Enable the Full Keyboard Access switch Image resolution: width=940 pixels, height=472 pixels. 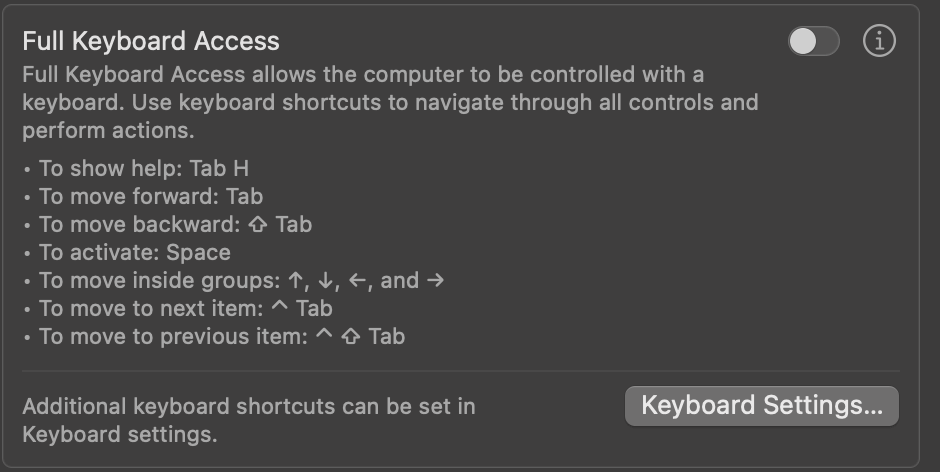point(813,41)
